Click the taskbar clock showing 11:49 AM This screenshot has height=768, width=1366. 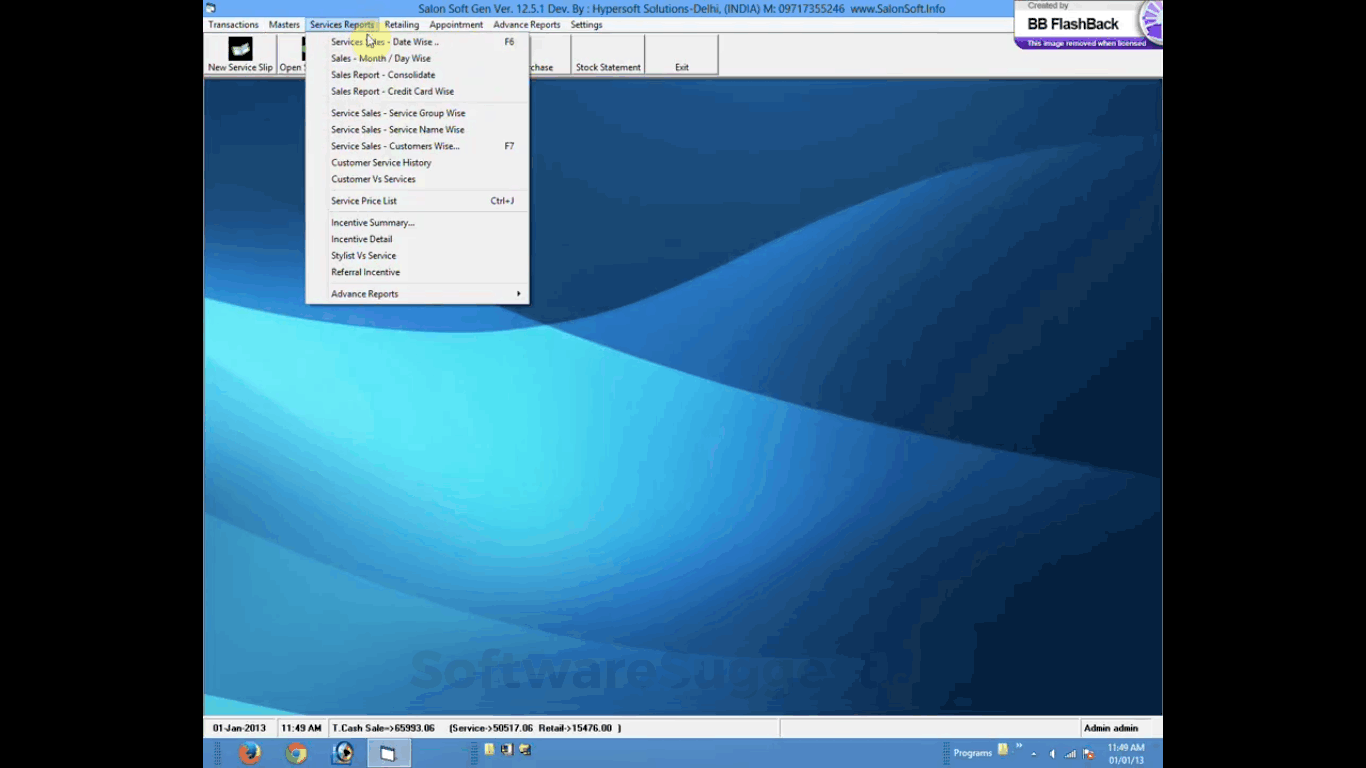[x=1126, y=753]
